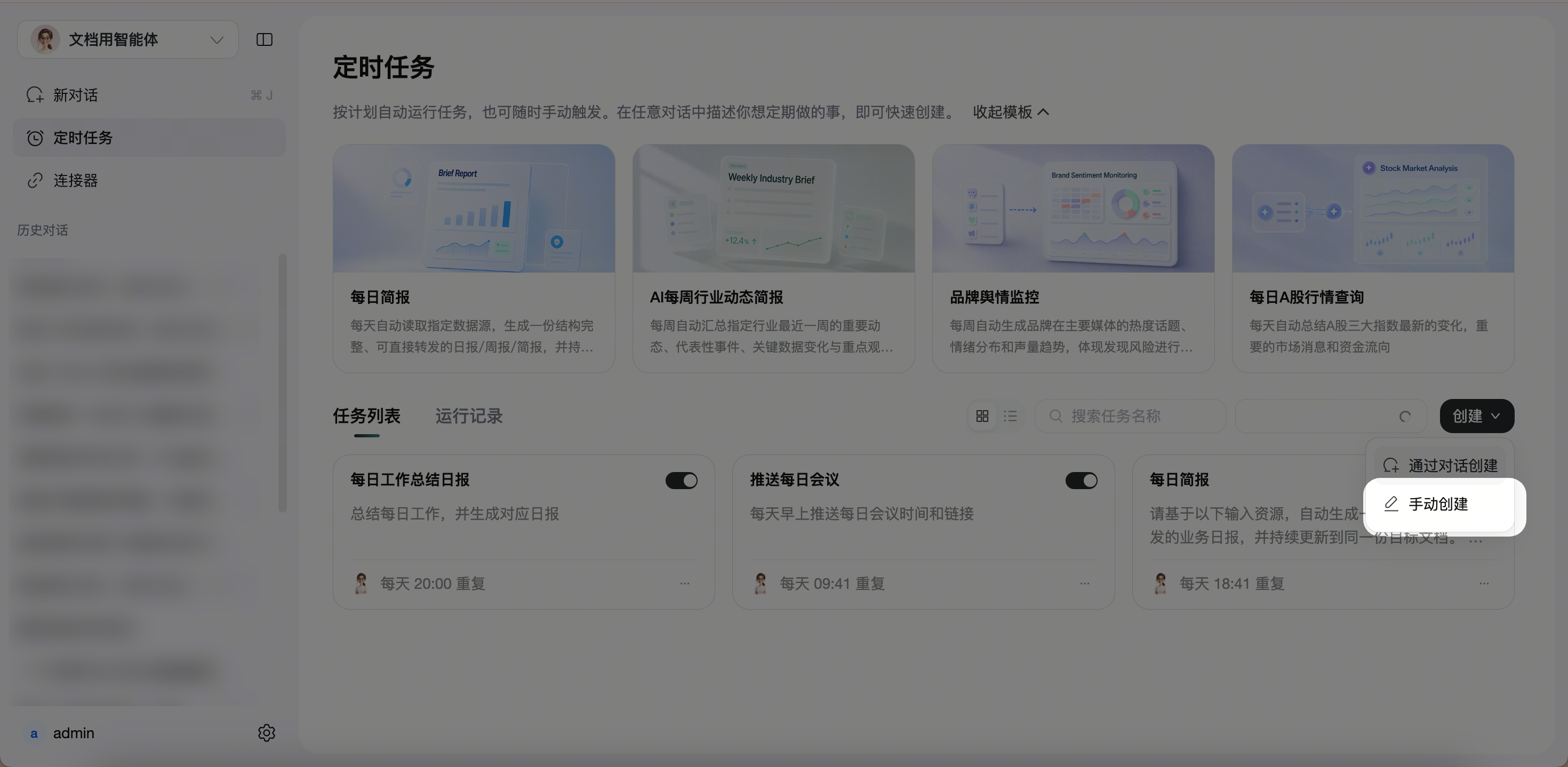Click the history list scrollbar

283,383
